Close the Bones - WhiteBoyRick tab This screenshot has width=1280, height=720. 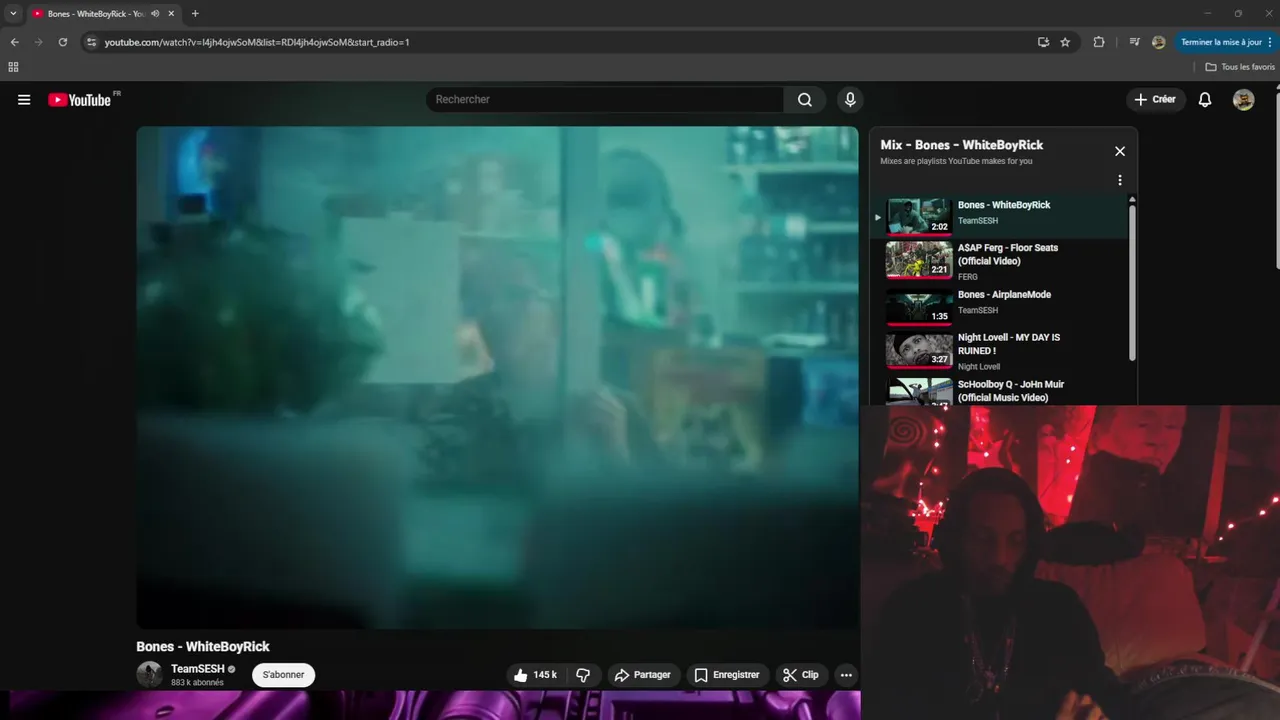point(171,14)
